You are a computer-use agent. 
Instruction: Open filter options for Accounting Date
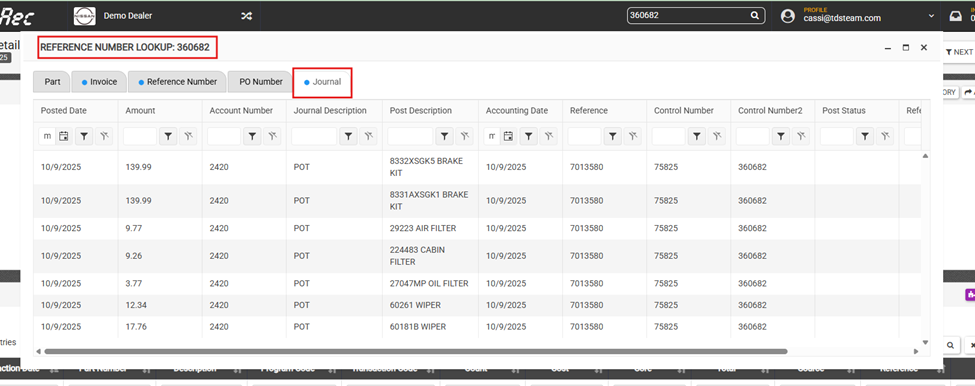pyautogui.click(x=529, y=136)
